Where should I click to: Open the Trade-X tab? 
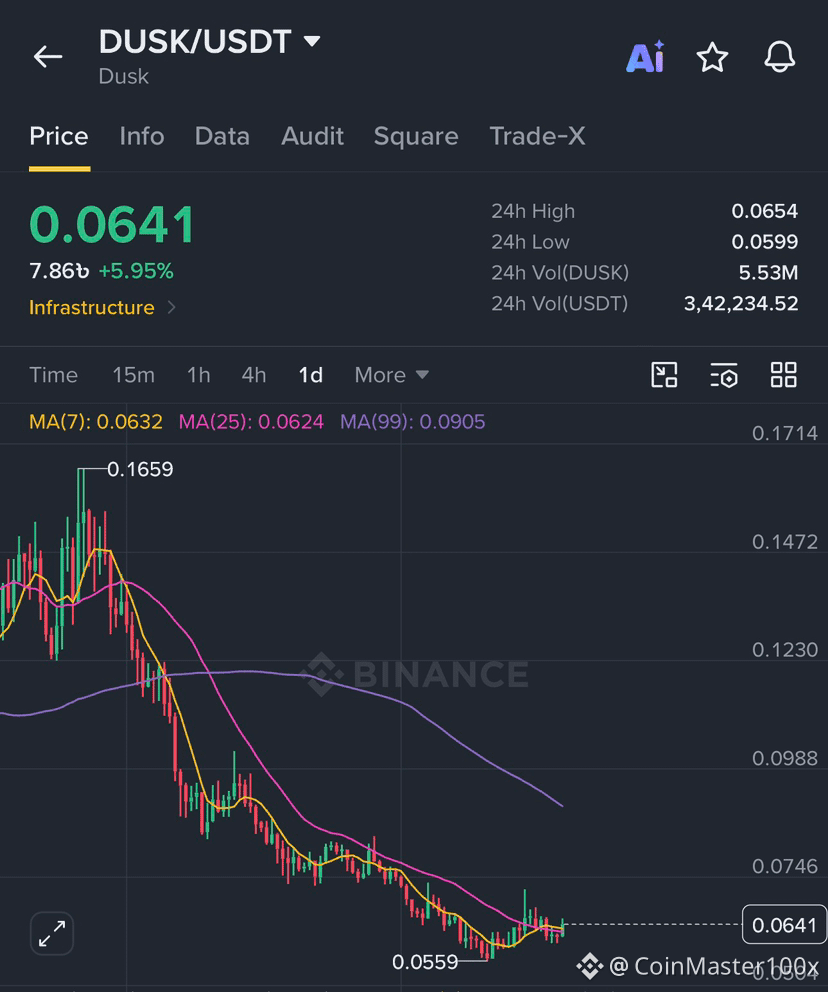(x=538, y=136)
